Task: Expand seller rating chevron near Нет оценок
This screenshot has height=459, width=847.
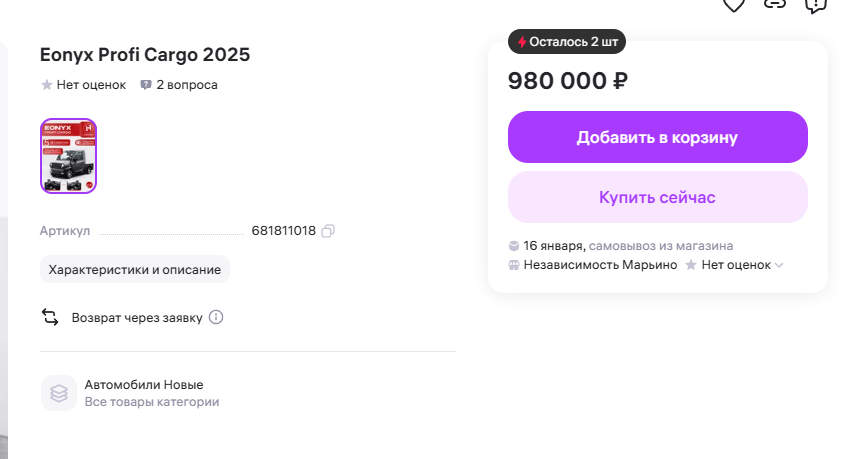Action: click(779, 265)
